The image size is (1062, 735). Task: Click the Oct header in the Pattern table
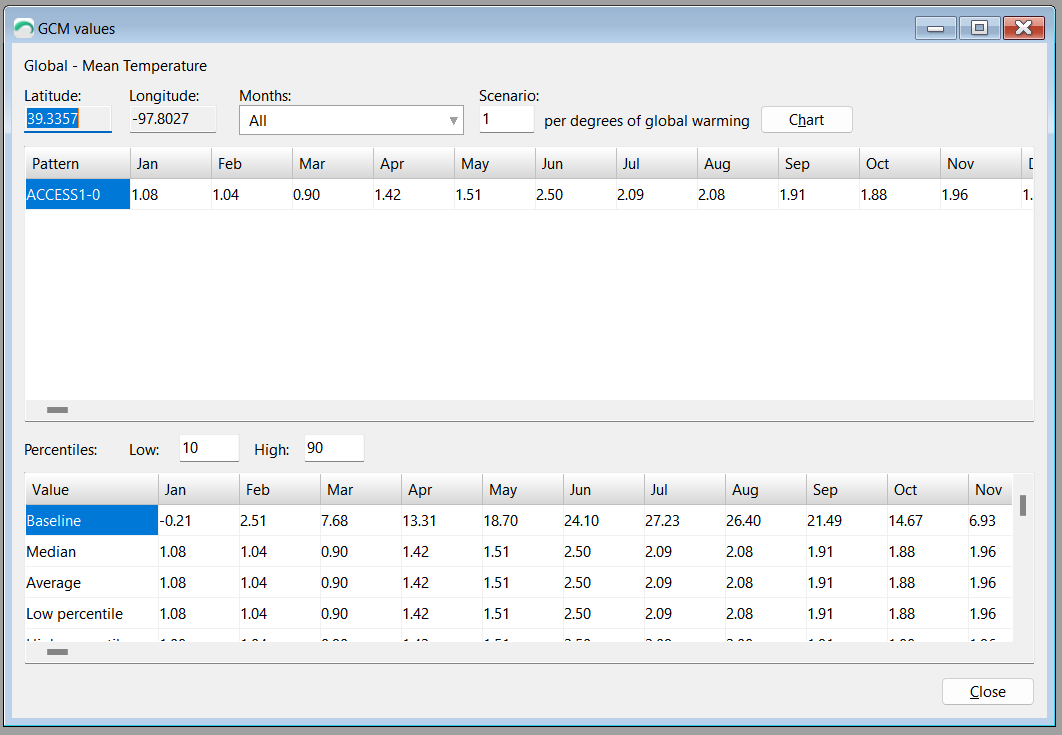[x=900, y=164]
